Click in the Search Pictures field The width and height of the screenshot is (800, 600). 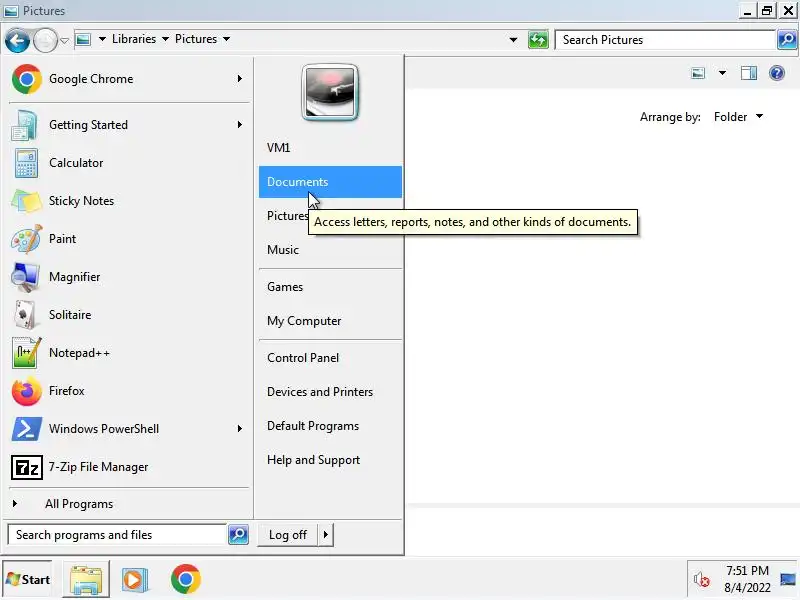[x=665, y=40]
